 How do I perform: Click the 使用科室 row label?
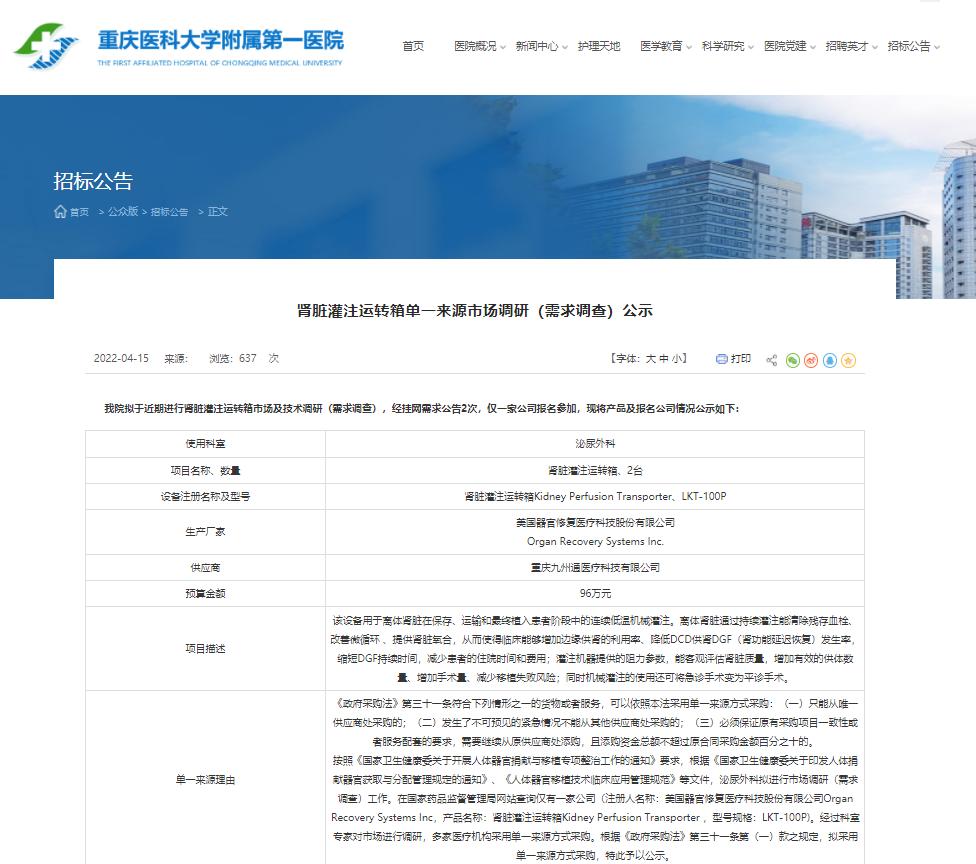click(205, 444)
